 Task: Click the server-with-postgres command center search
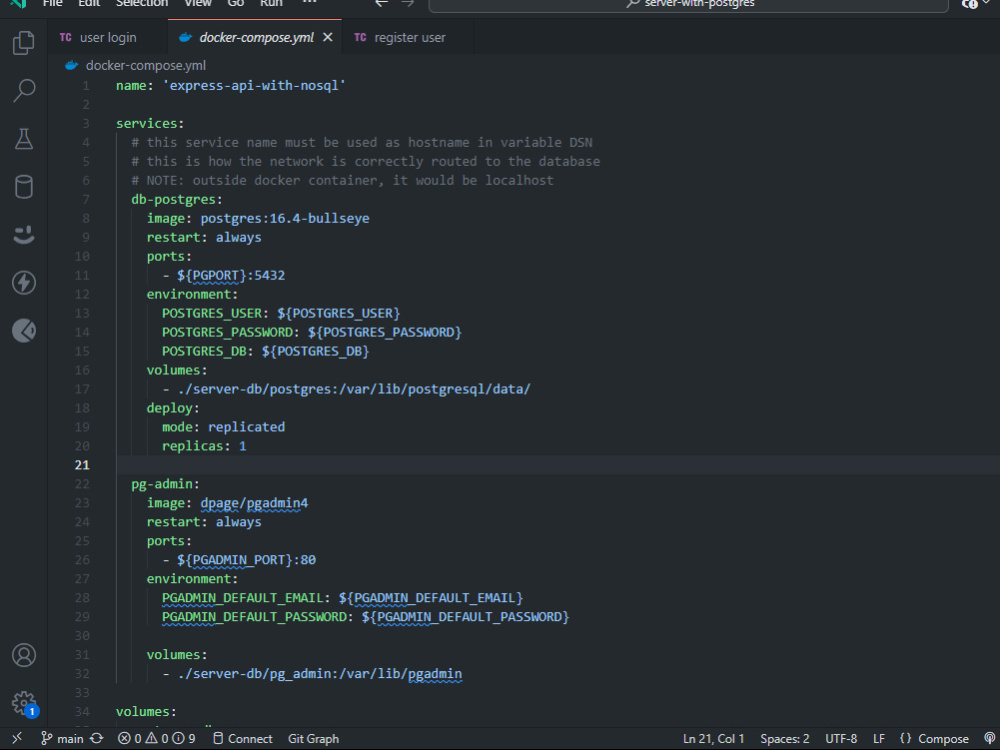pyautogui.click(x=689, y=4)
